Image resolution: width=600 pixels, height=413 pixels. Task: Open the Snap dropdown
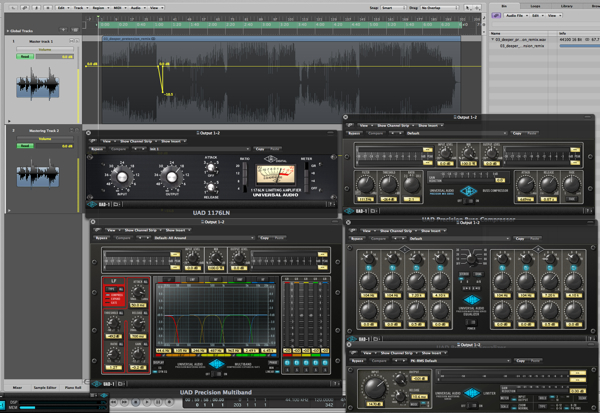[x=393, y=8]
